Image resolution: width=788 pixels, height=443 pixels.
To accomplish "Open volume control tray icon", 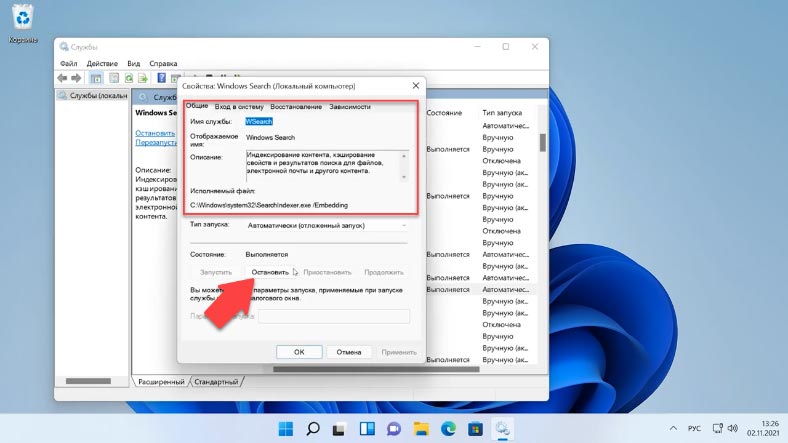I will coord(733,428).
